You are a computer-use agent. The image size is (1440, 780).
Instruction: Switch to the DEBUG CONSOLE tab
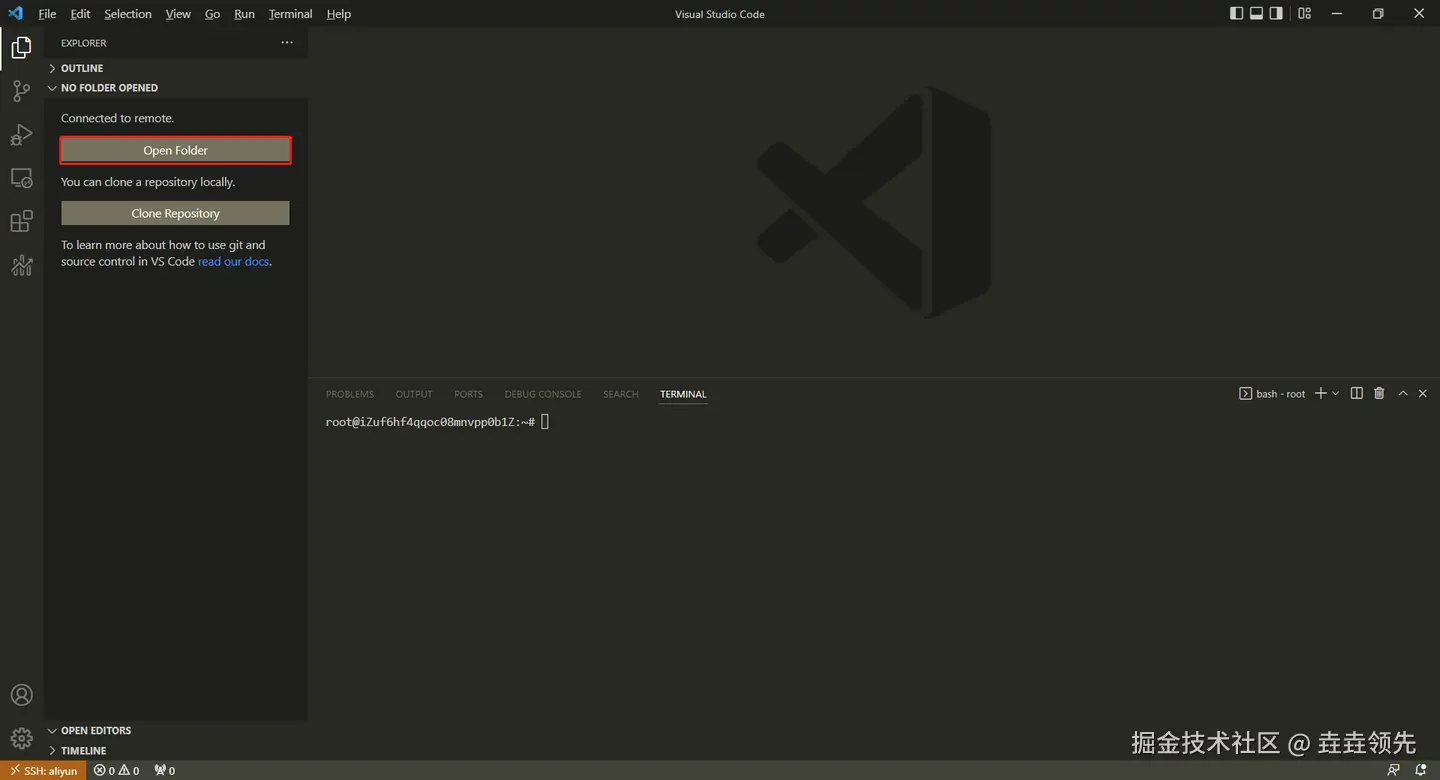coord(543,394)
